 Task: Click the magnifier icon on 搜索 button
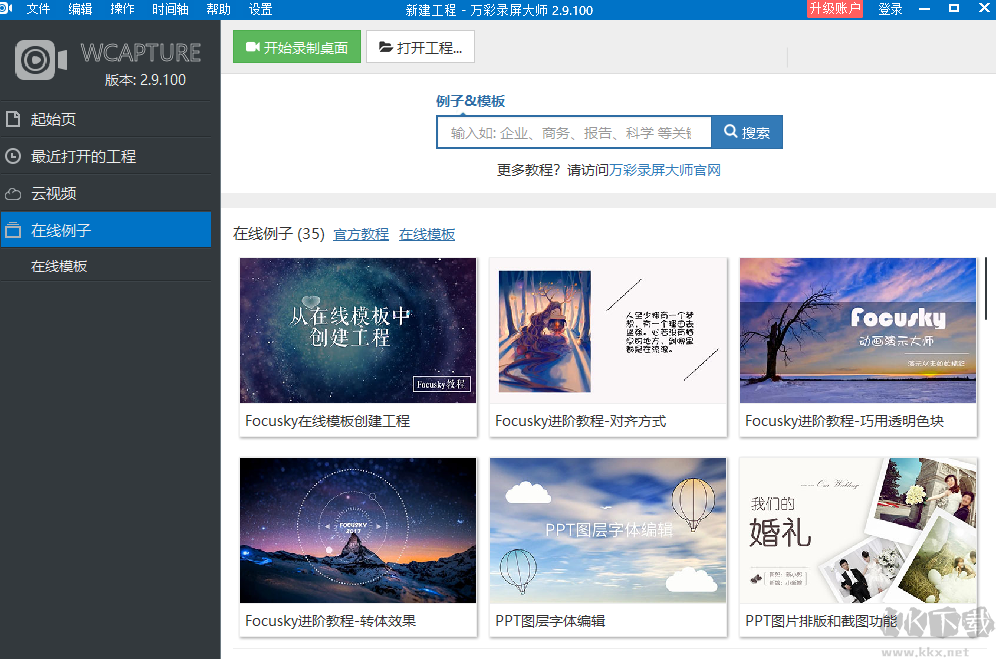tap(729, 131)
